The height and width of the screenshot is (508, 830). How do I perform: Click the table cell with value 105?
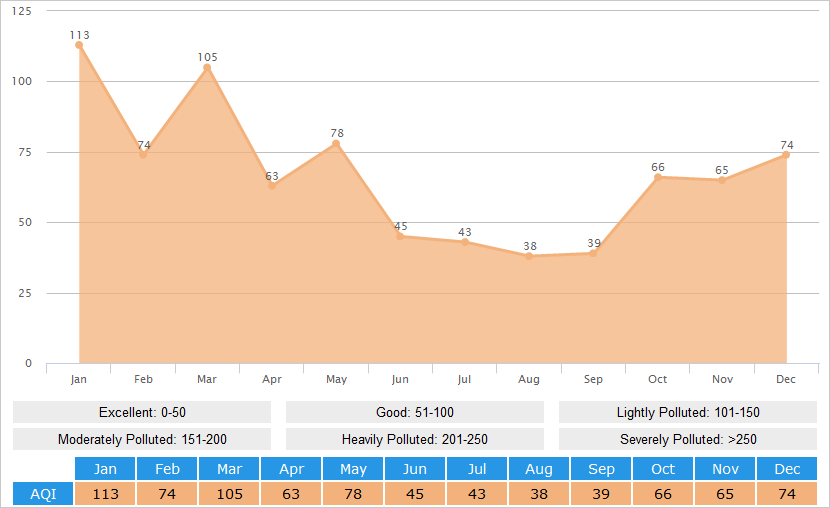229,494
